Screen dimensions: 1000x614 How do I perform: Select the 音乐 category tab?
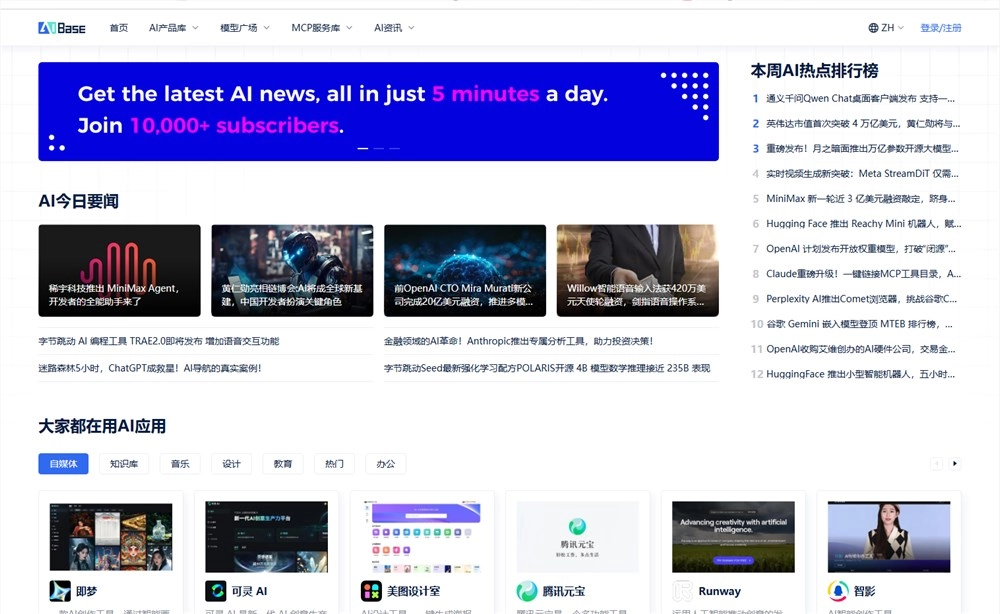pyautogui.click(x=180, y=464)
